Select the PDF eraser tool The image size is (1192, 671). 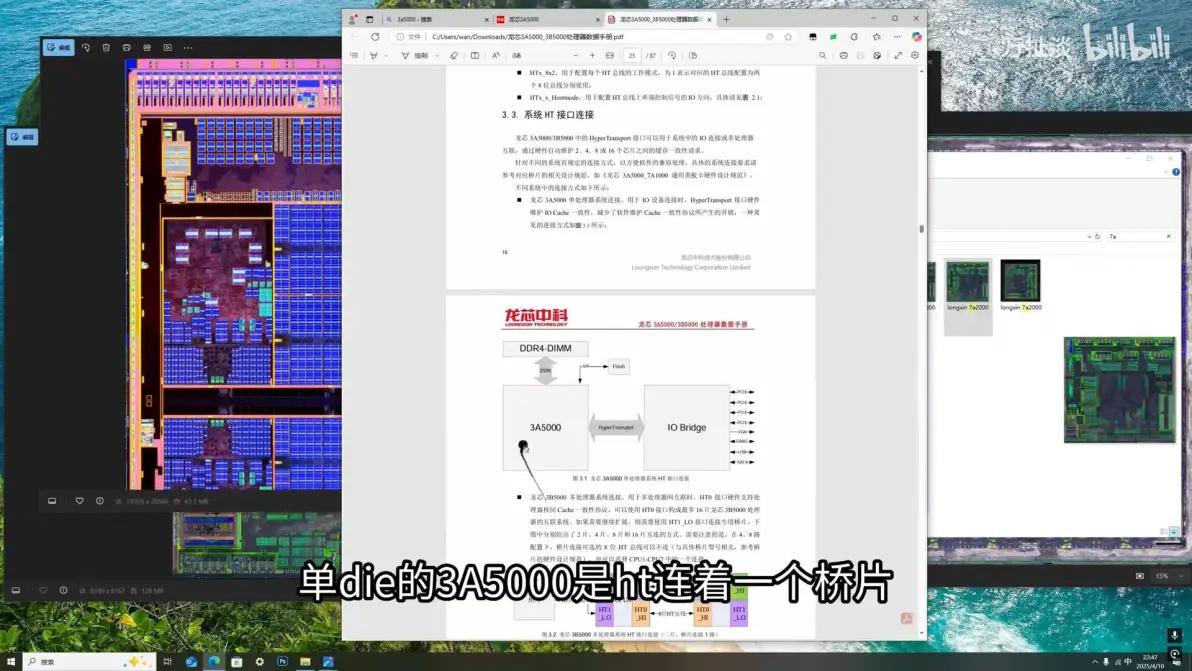click(x=454, y=55)
